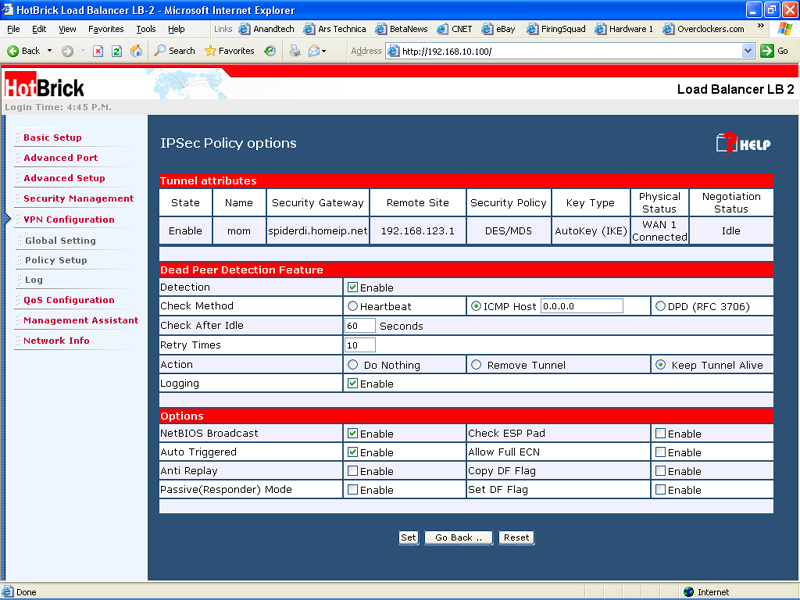Viewport: 800px width, 600px height.
Task: Open the Favorites menu
Action: click(x=106, y=29)
